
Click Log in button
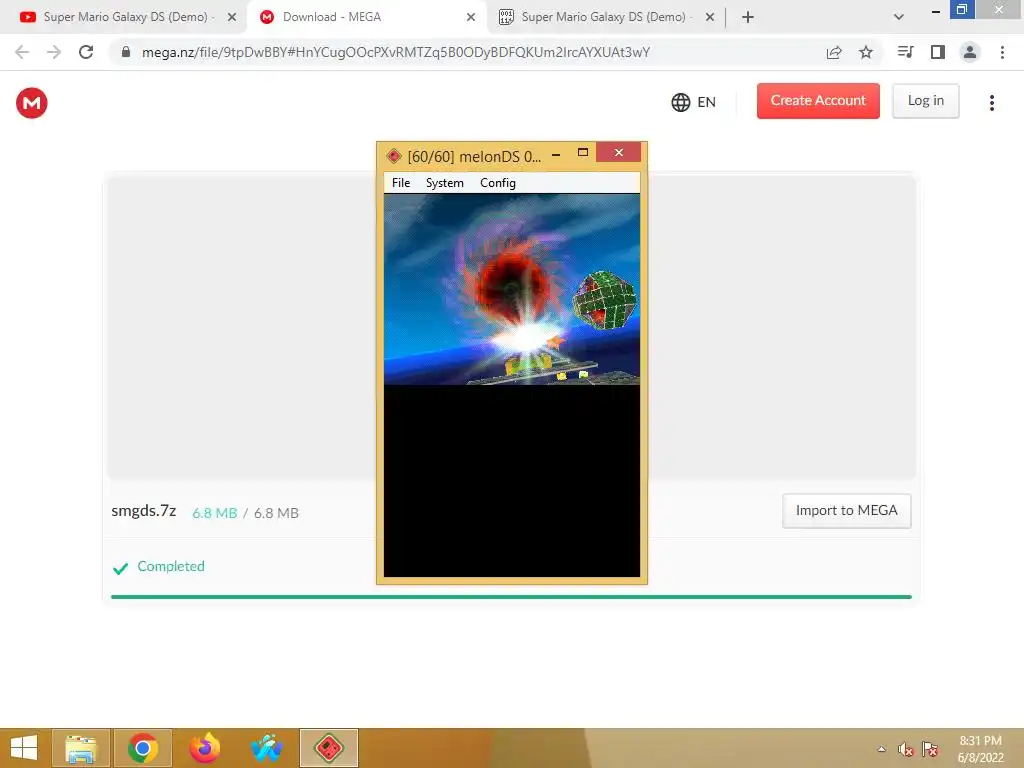coord(926,101)
